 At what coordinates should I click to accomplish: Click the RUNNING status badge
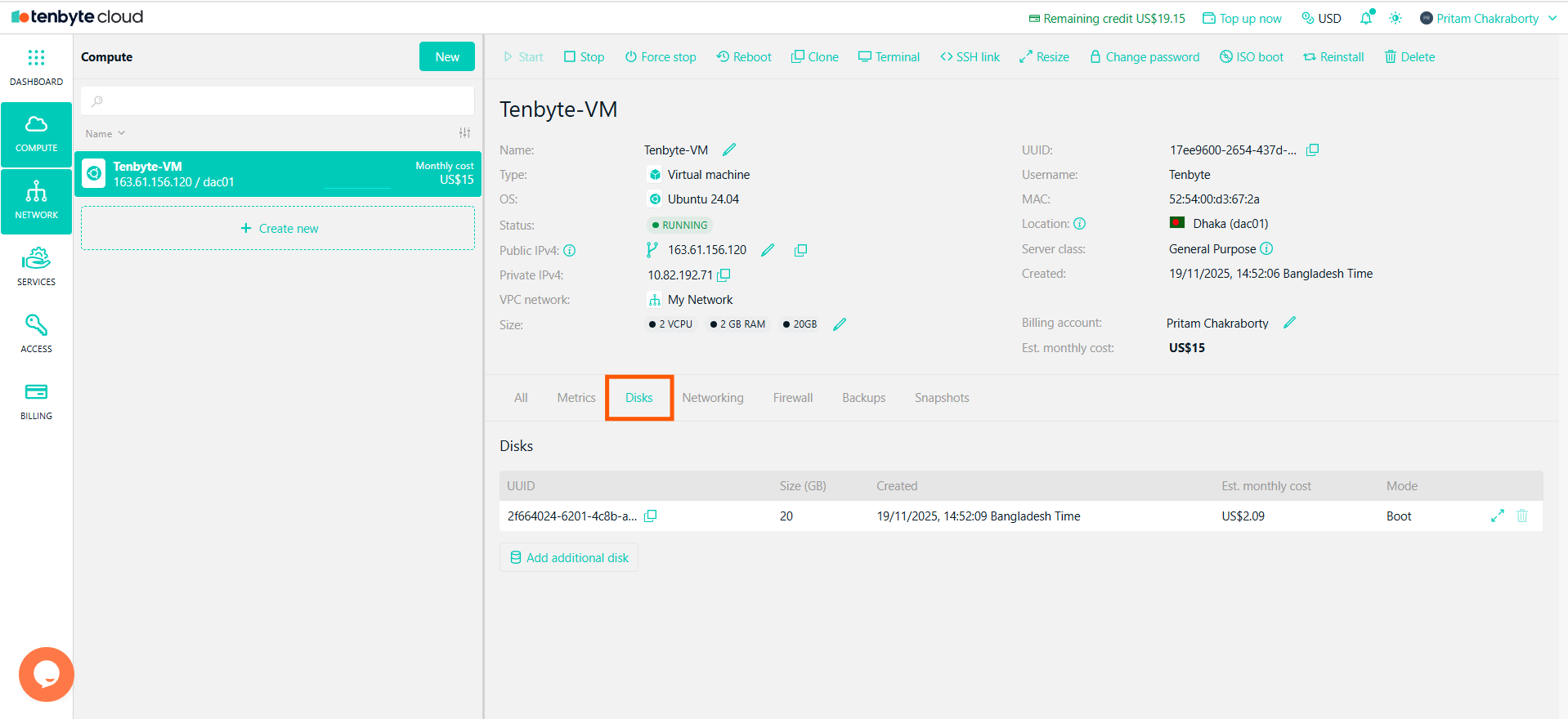(679, 225)
